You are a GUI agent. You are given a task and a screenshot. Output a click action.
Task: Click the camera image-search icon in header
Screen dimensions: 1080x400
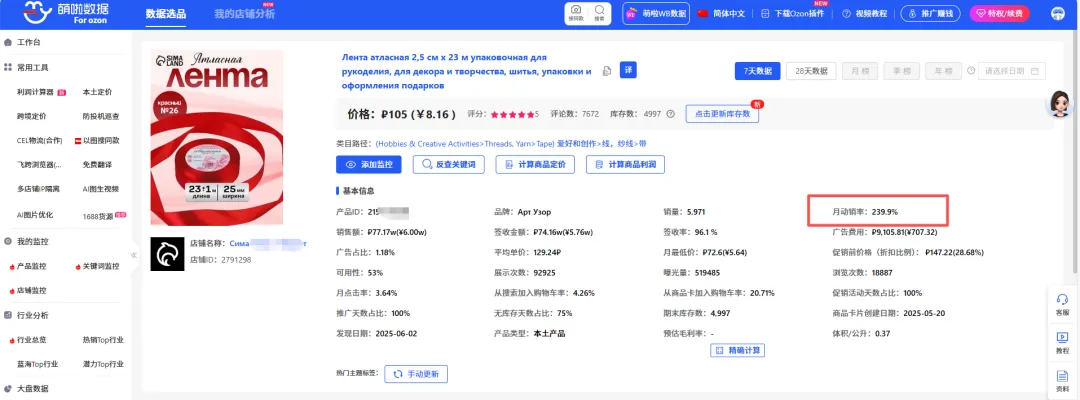tap(575, 13)
